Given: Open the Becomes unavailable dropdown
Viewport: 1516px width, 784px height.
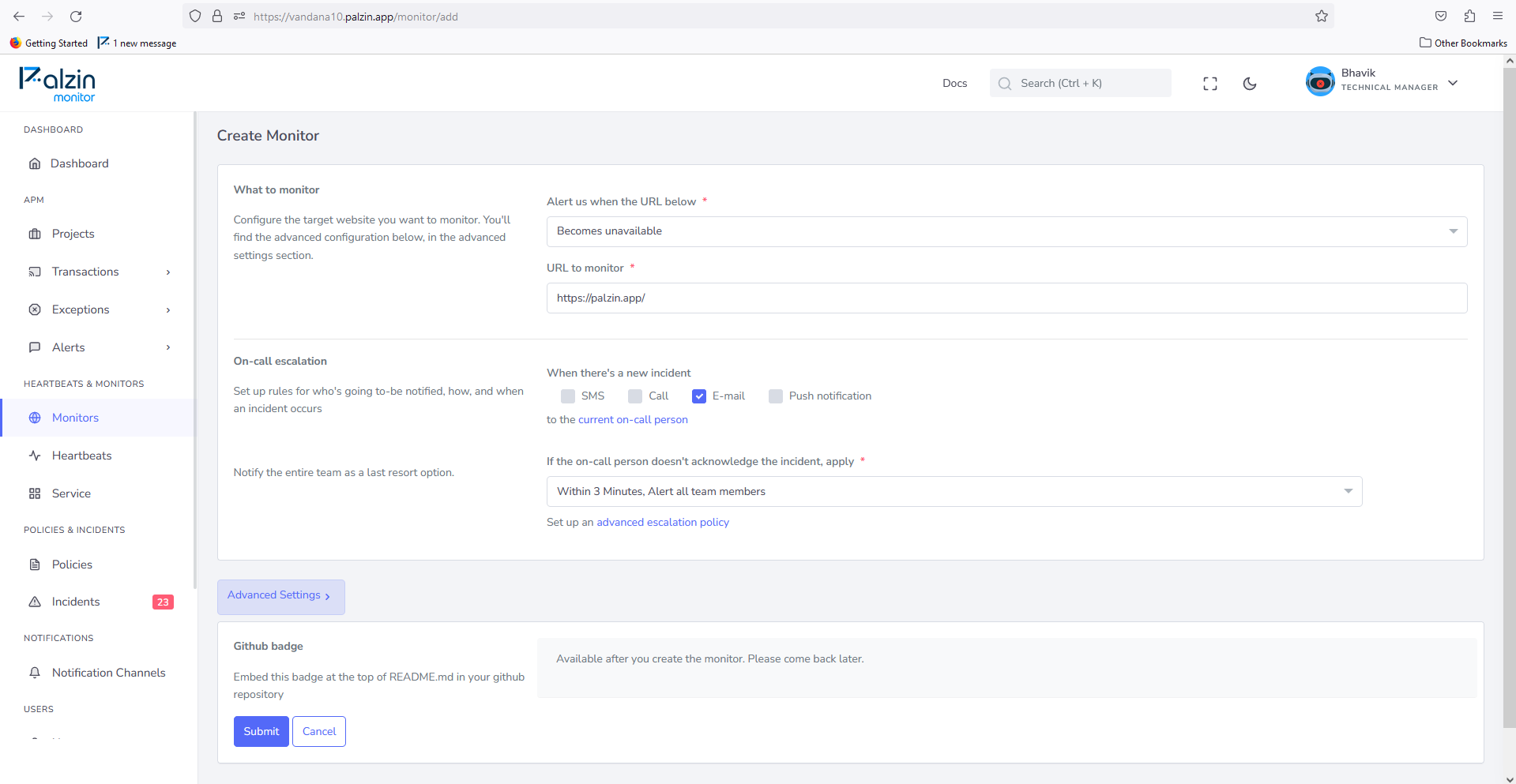Looking at the screenshot, I should 1006,231.
